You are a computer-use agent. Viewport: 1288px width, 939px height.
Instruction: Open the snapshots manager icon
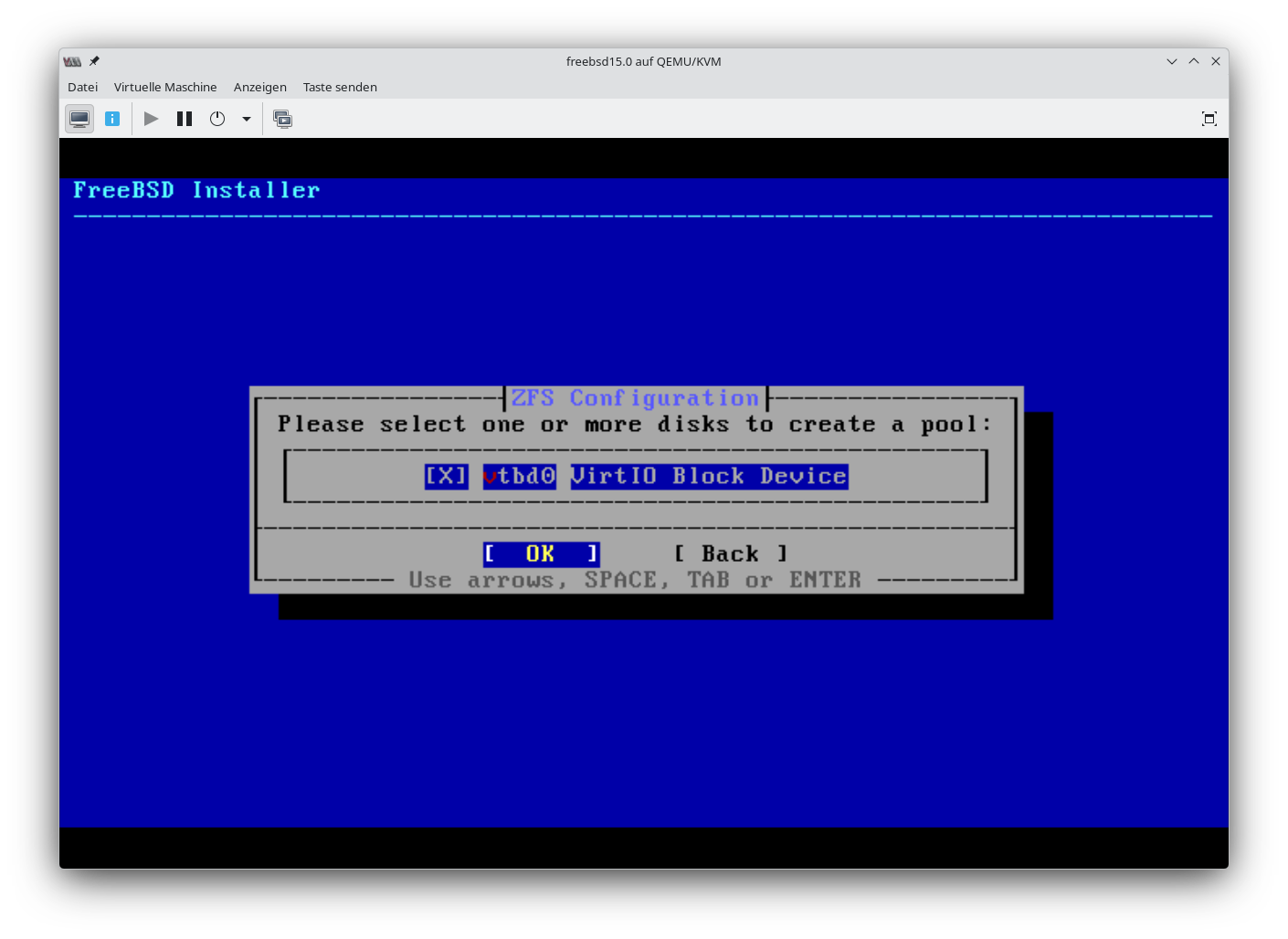[283, 119]
